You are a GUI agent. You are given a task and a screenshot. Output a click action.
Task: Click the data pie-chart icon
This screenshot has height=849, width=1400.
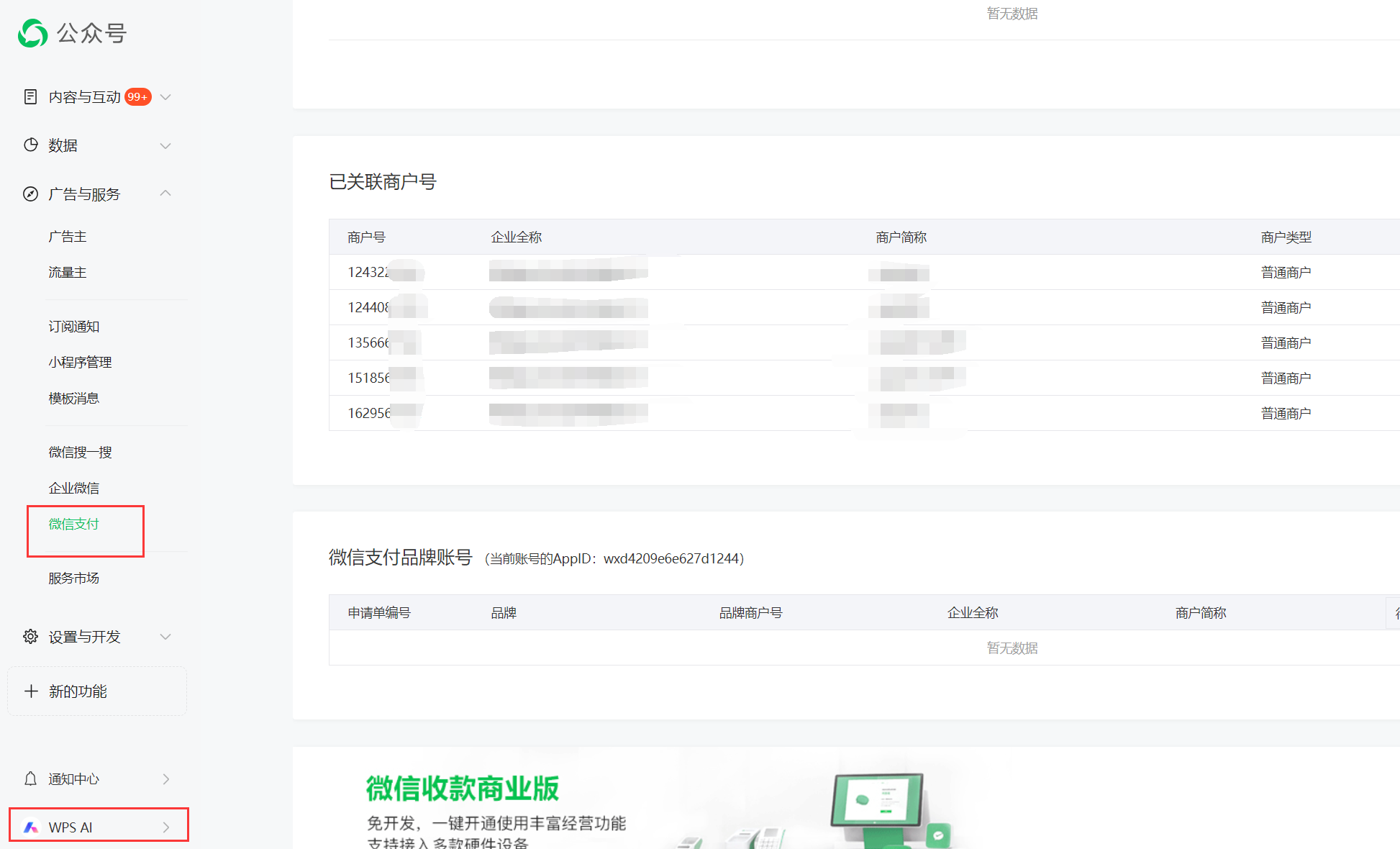point(30,145)
